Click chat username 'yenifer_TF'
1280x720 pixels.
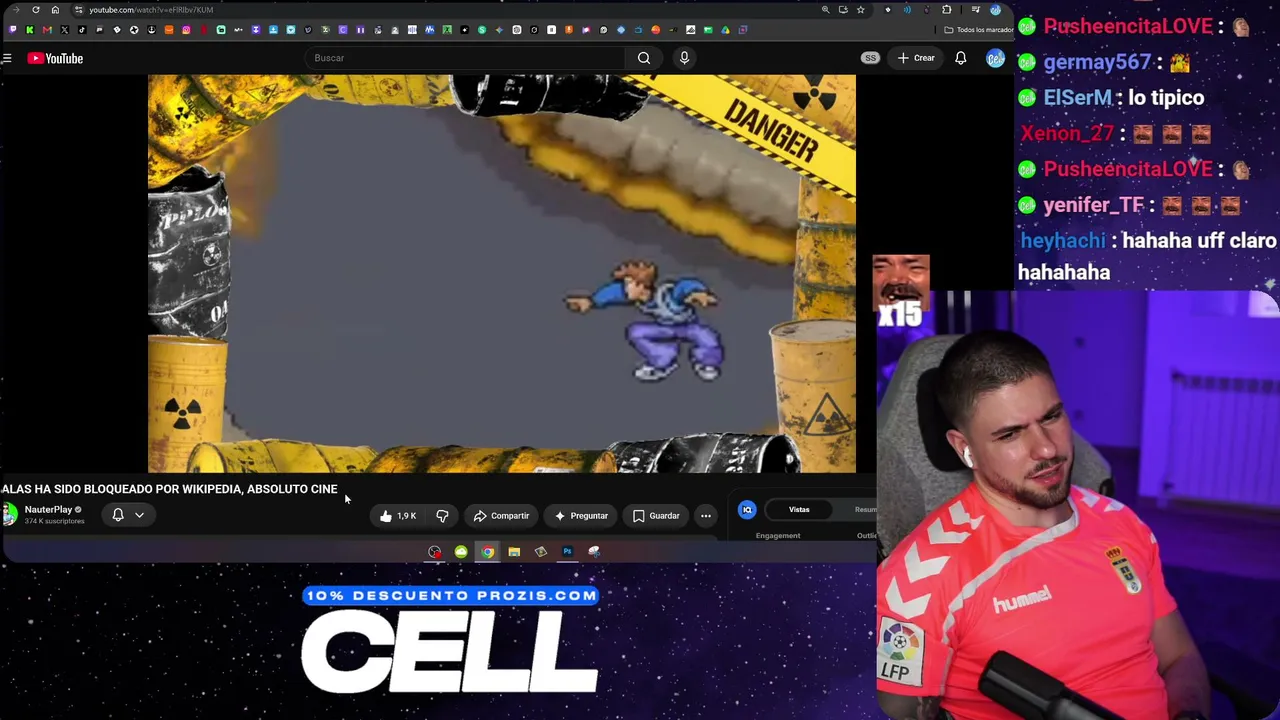point(1094,205)
